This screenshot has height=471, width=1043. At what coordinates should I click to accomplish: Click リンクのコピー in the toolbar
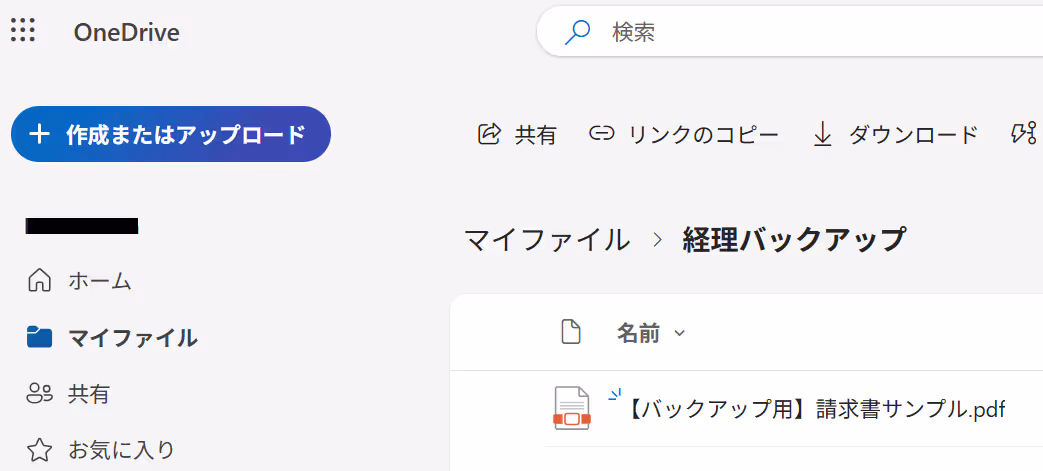(684, 135)
